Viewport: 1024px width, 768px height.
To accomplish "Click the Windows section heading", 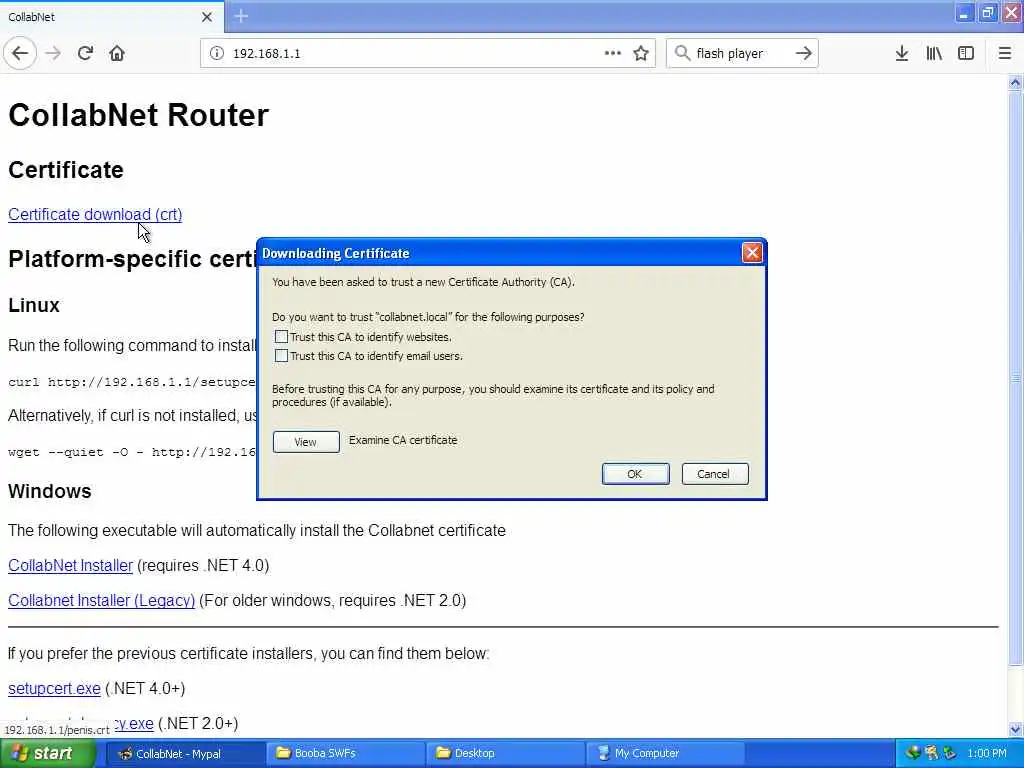I will (50, 491).
